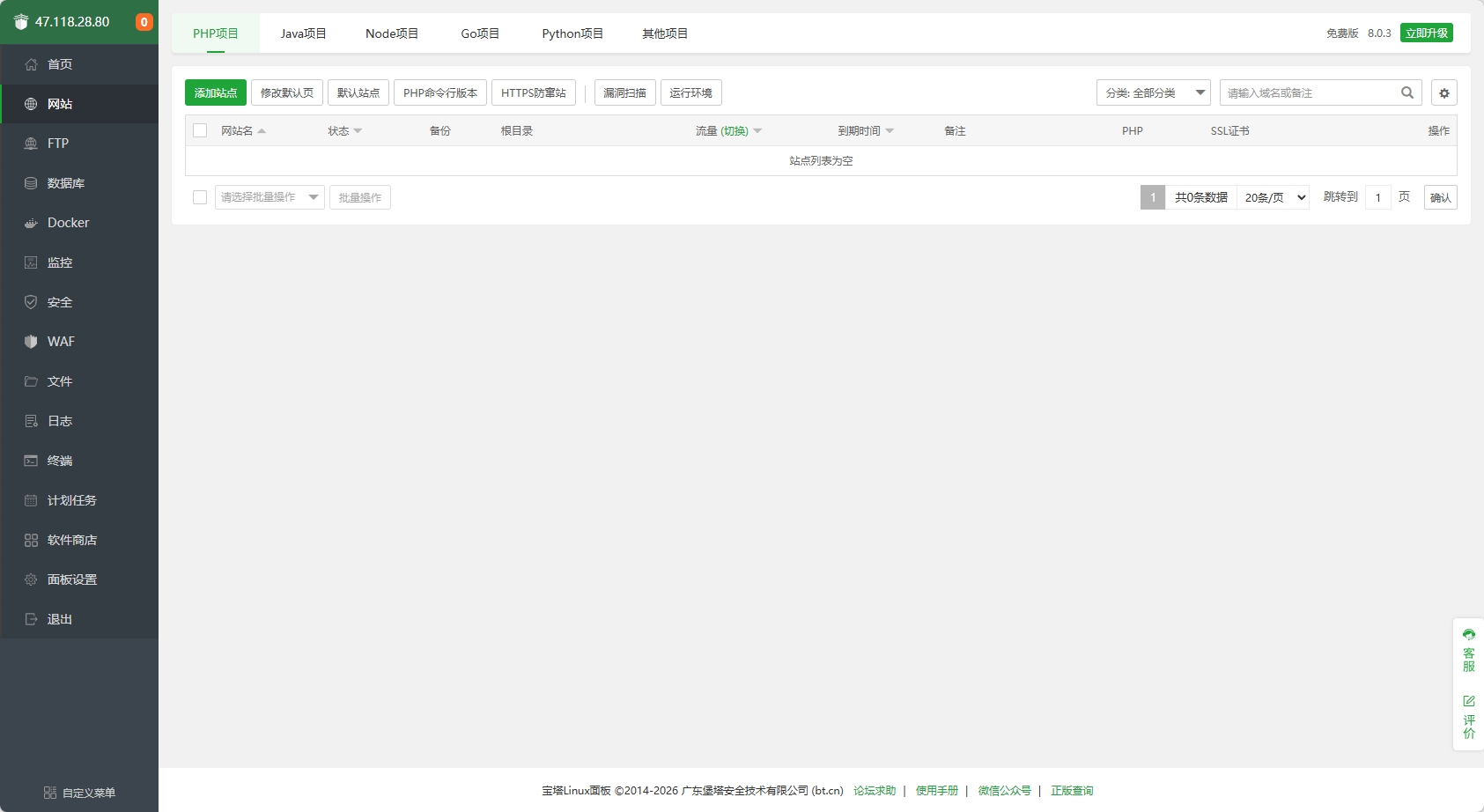Open the 请选择批量操作 dropdown
Image resolution: width=1484 pixels, height=812 pixels.
269,197
